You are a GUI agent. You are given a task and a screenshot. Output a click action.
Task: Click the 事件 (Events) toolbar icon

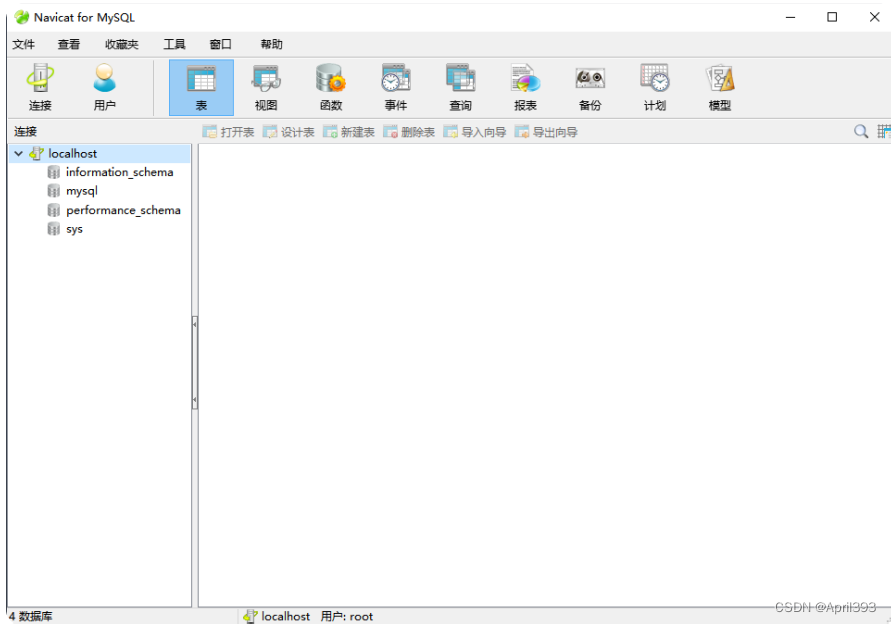coord(396,87)
